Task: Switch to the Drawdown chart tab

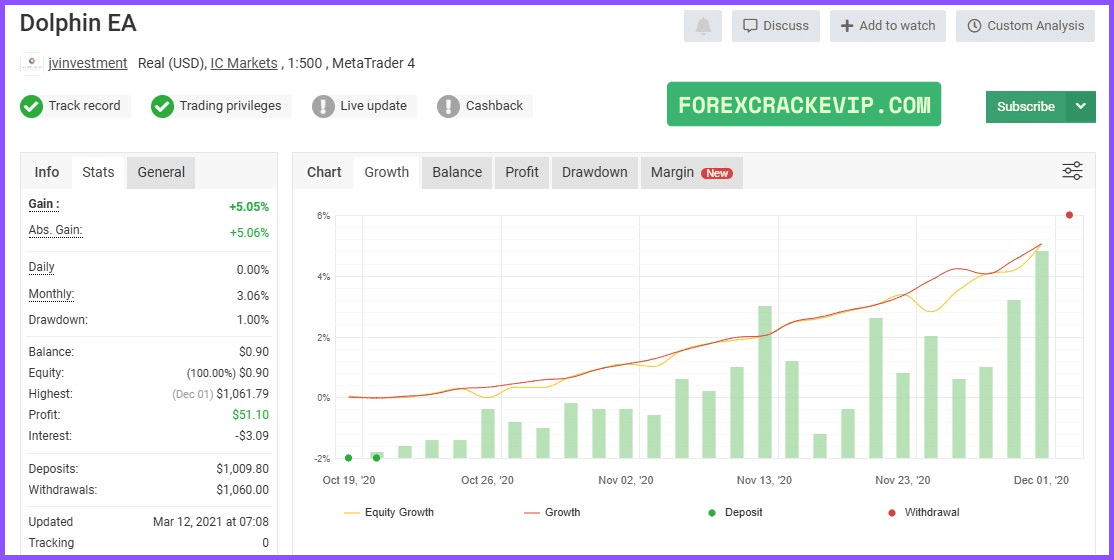Action: (595, 172)
